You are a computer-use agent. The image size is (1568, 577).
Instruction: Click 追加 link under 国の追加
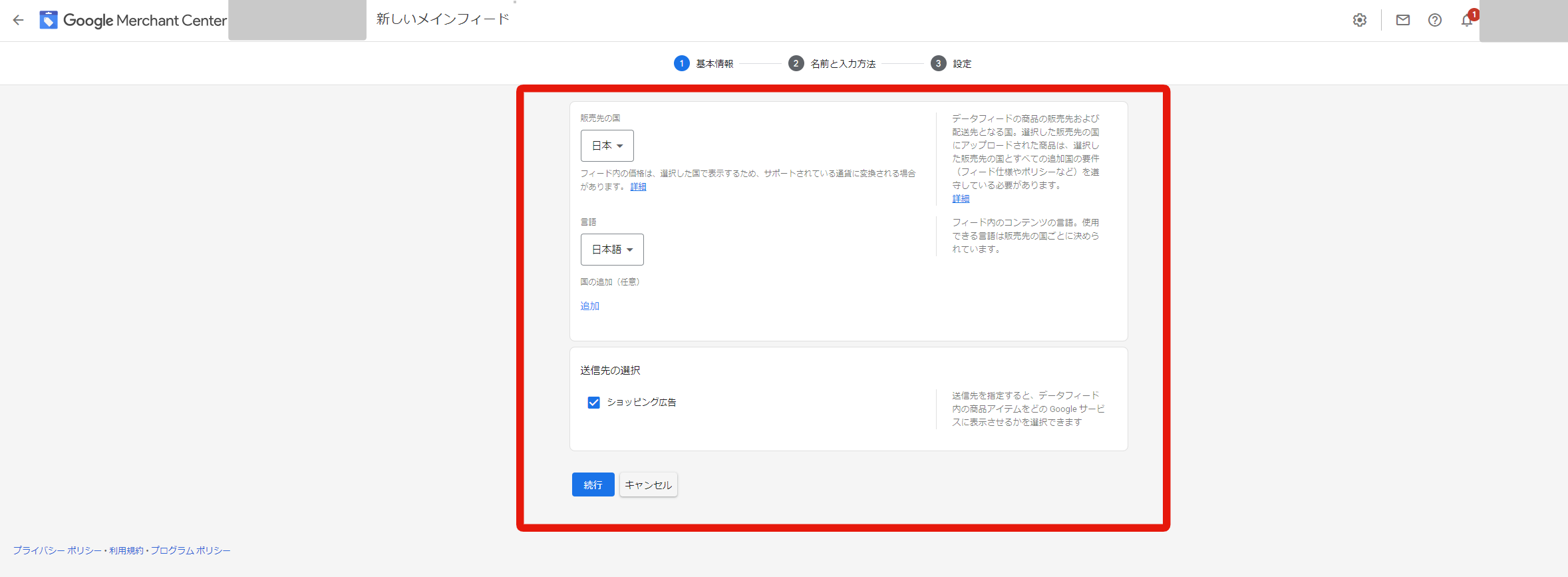pos(590,306)
